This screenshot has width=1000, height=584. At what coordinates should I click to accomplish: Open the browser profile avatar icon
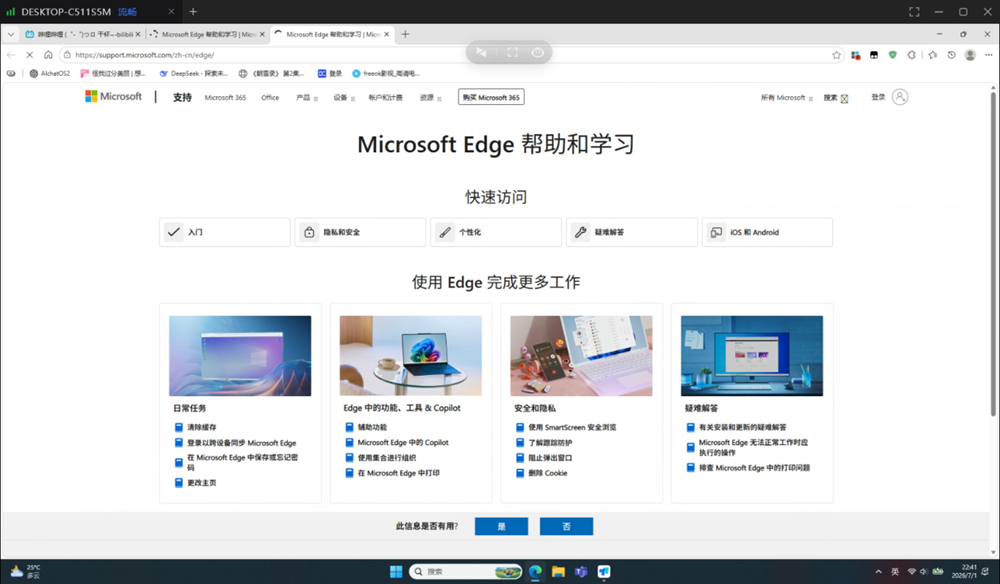coord(970,55)
